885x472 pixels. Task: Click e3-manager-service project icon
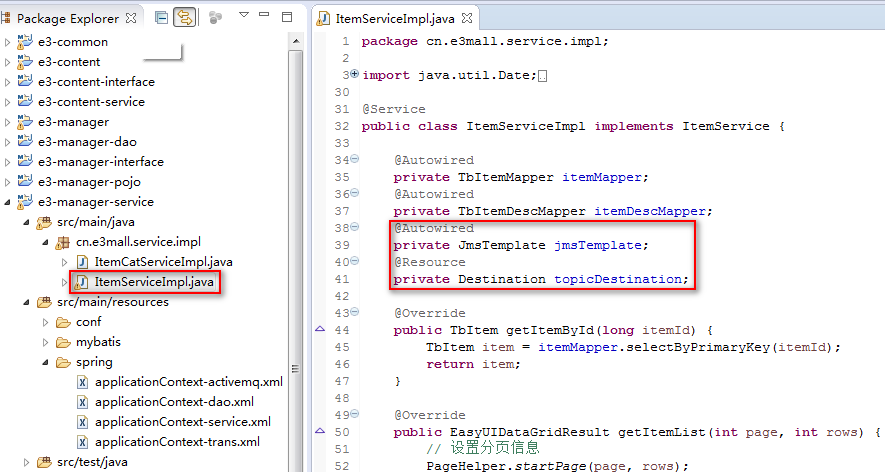(25, 202)
